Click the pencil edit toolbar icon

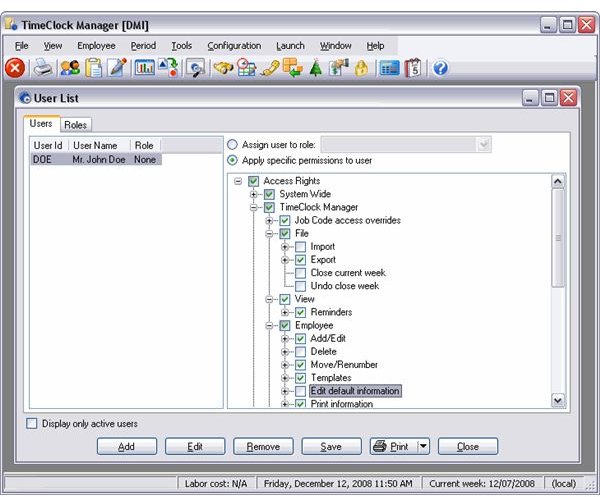pos(117,68)
